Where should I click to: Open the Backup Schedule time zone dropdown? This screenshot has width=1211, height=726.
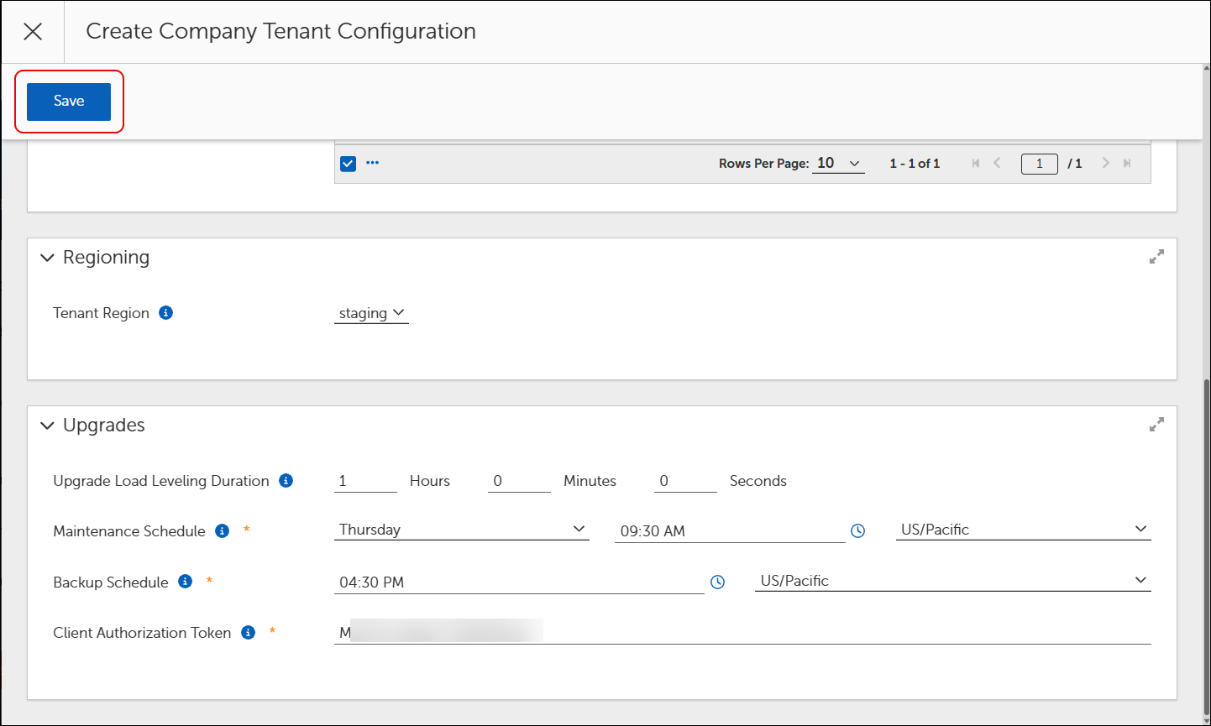click(953, 581)
